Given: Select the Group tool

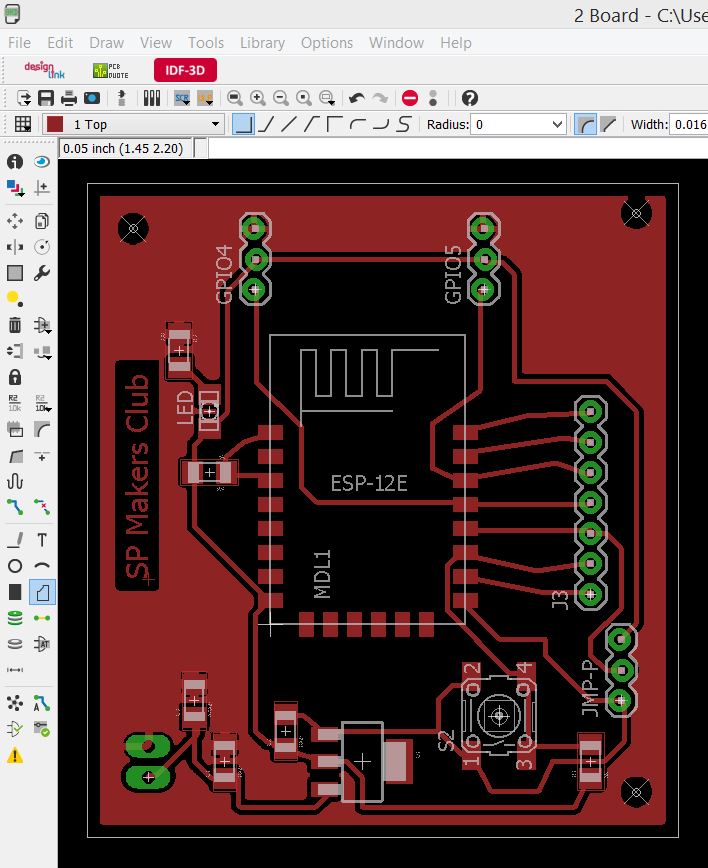Looking at the screenshot, I should [x=15, y=273].
